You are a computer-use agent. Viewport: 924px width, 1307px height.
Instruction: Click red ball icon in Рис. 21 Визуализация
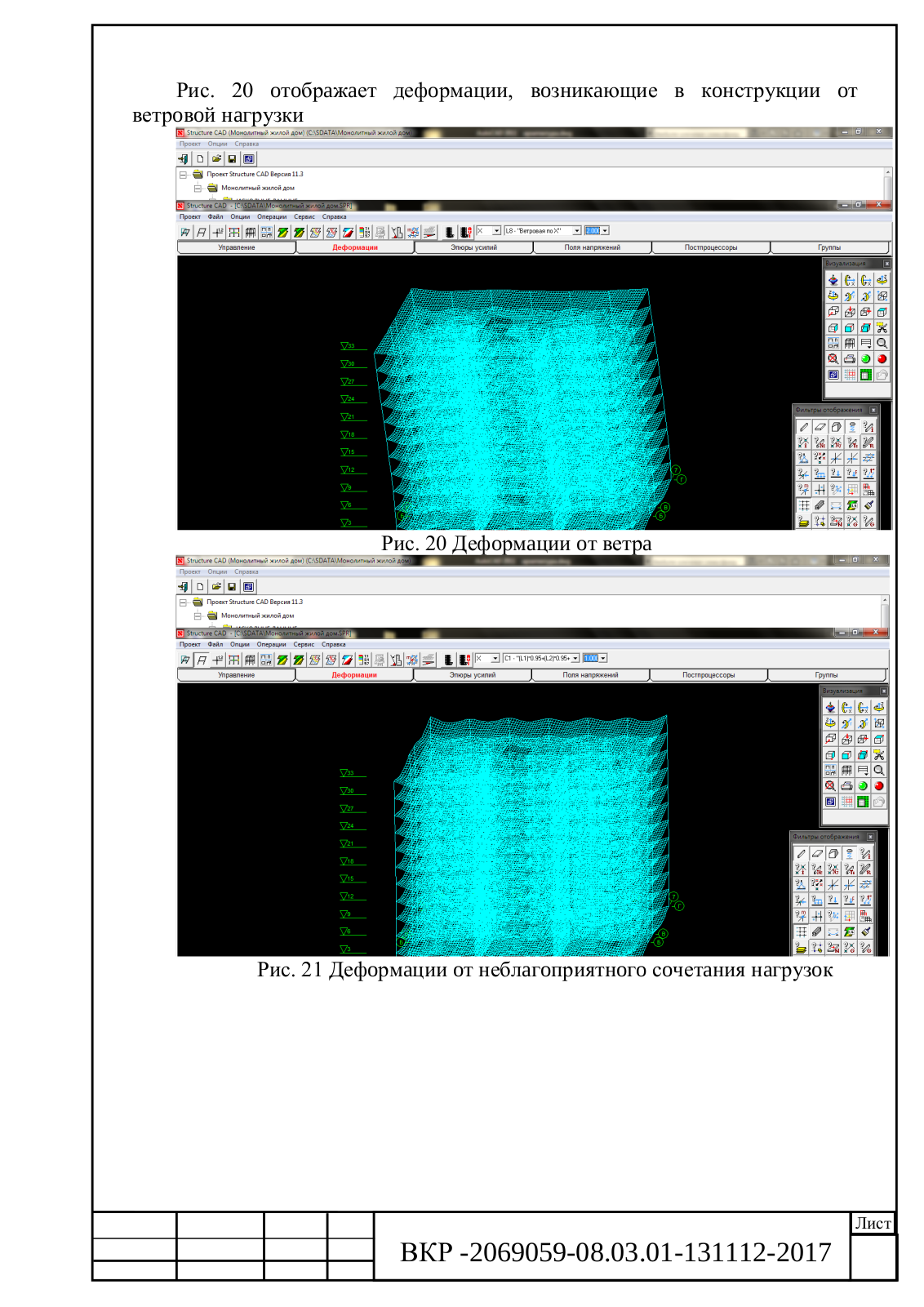tap(878, 786)
